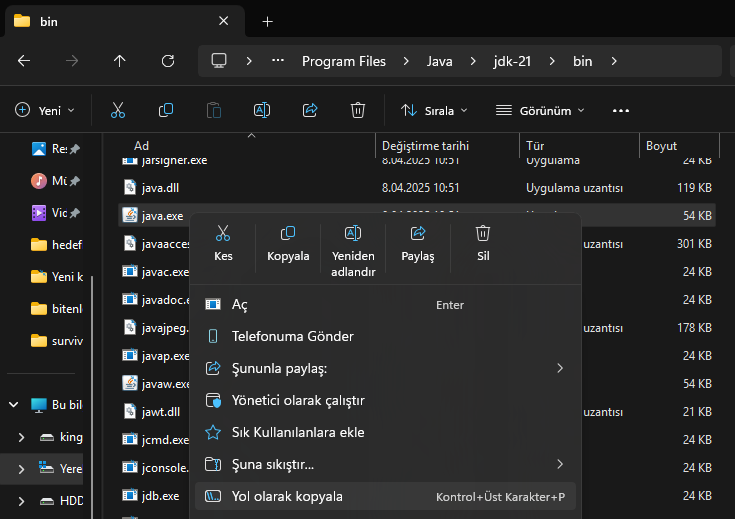Expand the king drive tree node

(x=21, y=437)
